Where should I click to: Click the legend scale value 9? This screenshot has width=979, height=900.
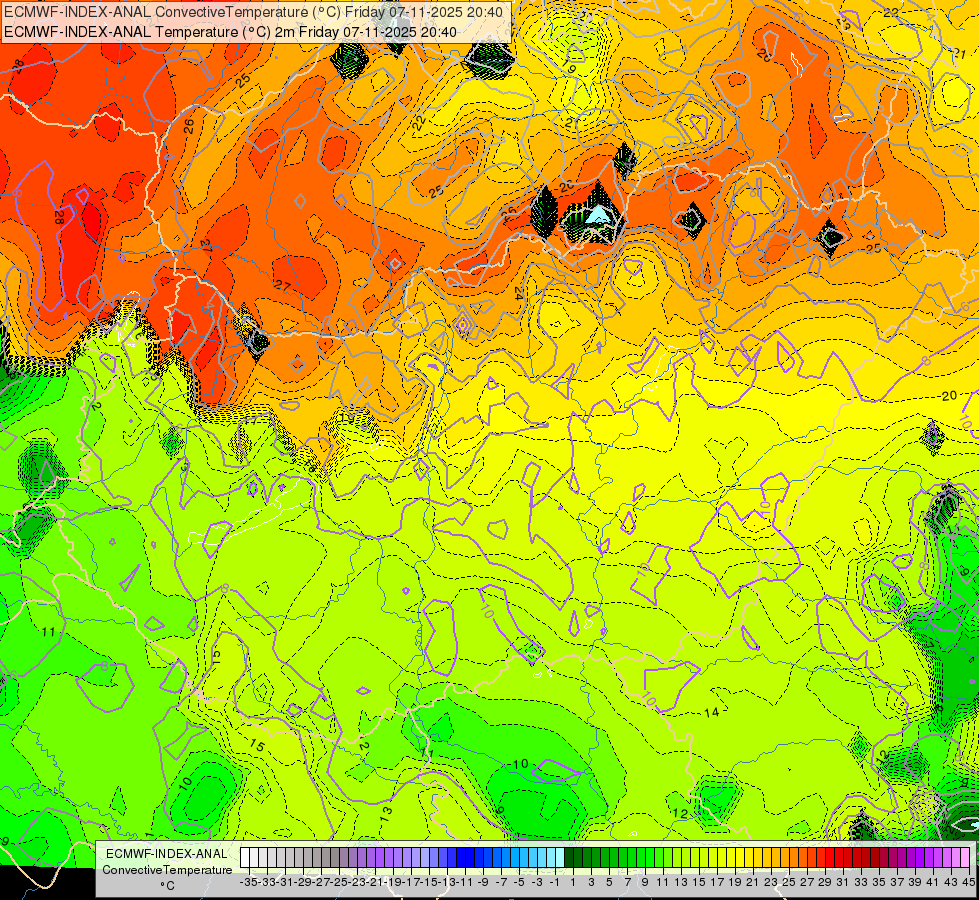(645, 883)
